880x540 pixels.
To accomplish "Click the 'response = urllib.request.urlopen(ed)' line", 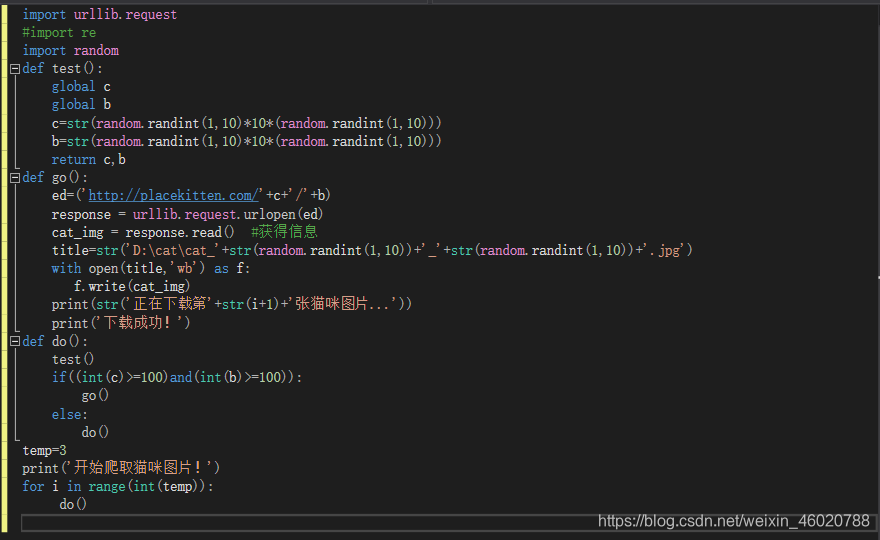I will coord(187,214).
